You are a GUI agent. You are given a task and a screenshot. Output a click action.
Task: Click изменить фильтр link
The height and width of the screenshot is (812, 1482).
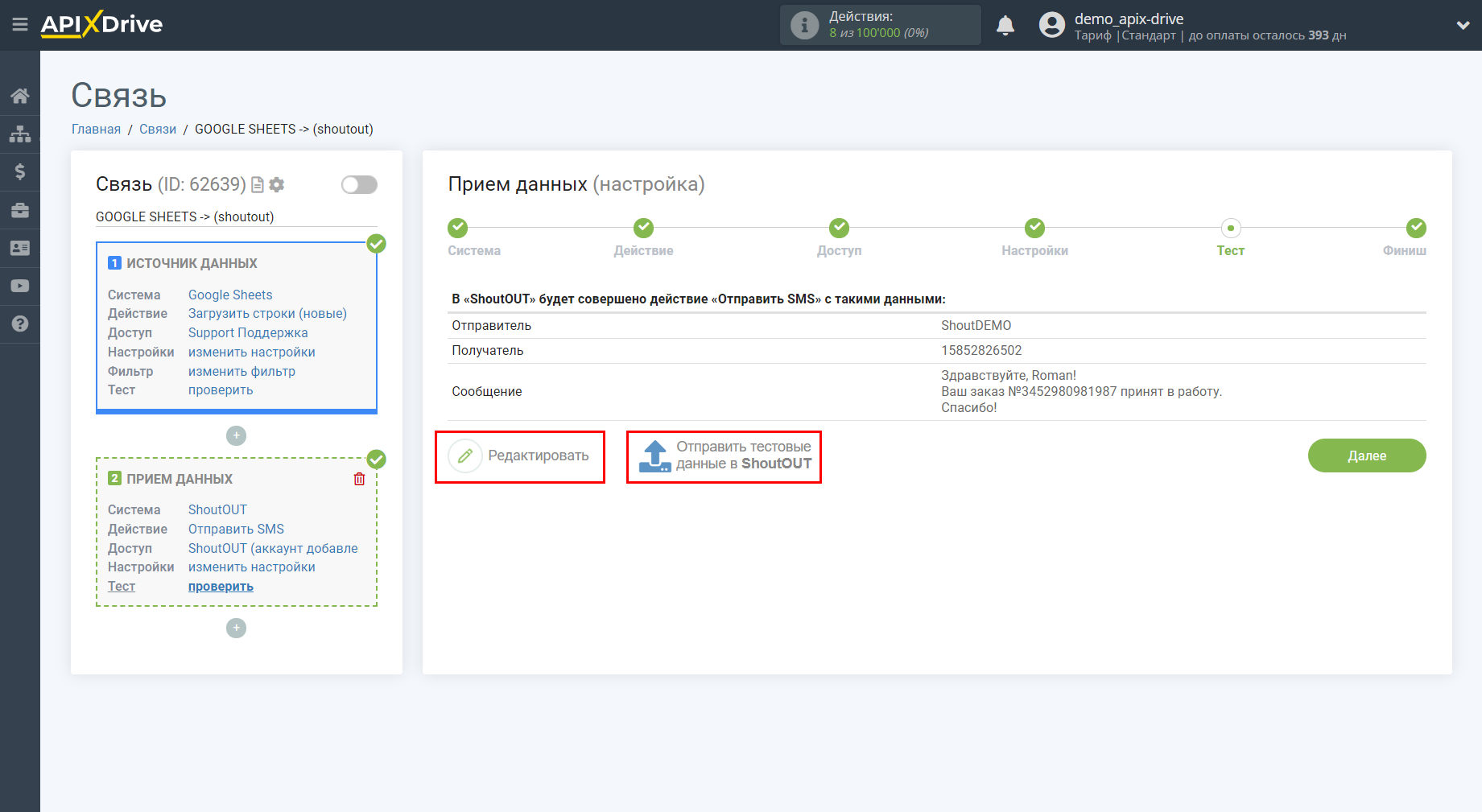pos(241,372)
